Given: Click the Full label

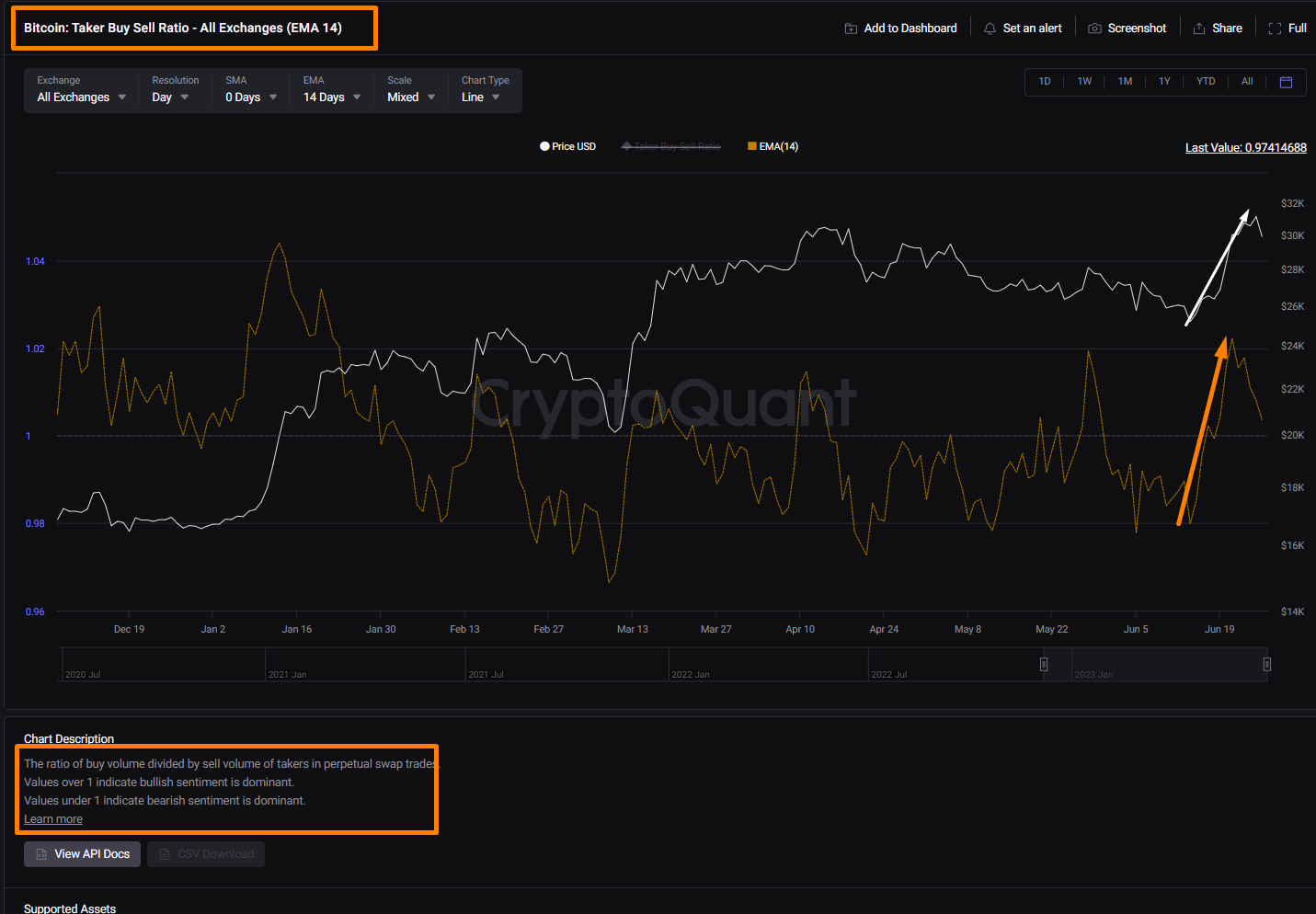Looking at the screenshot, I should [x=1297, y=29].
